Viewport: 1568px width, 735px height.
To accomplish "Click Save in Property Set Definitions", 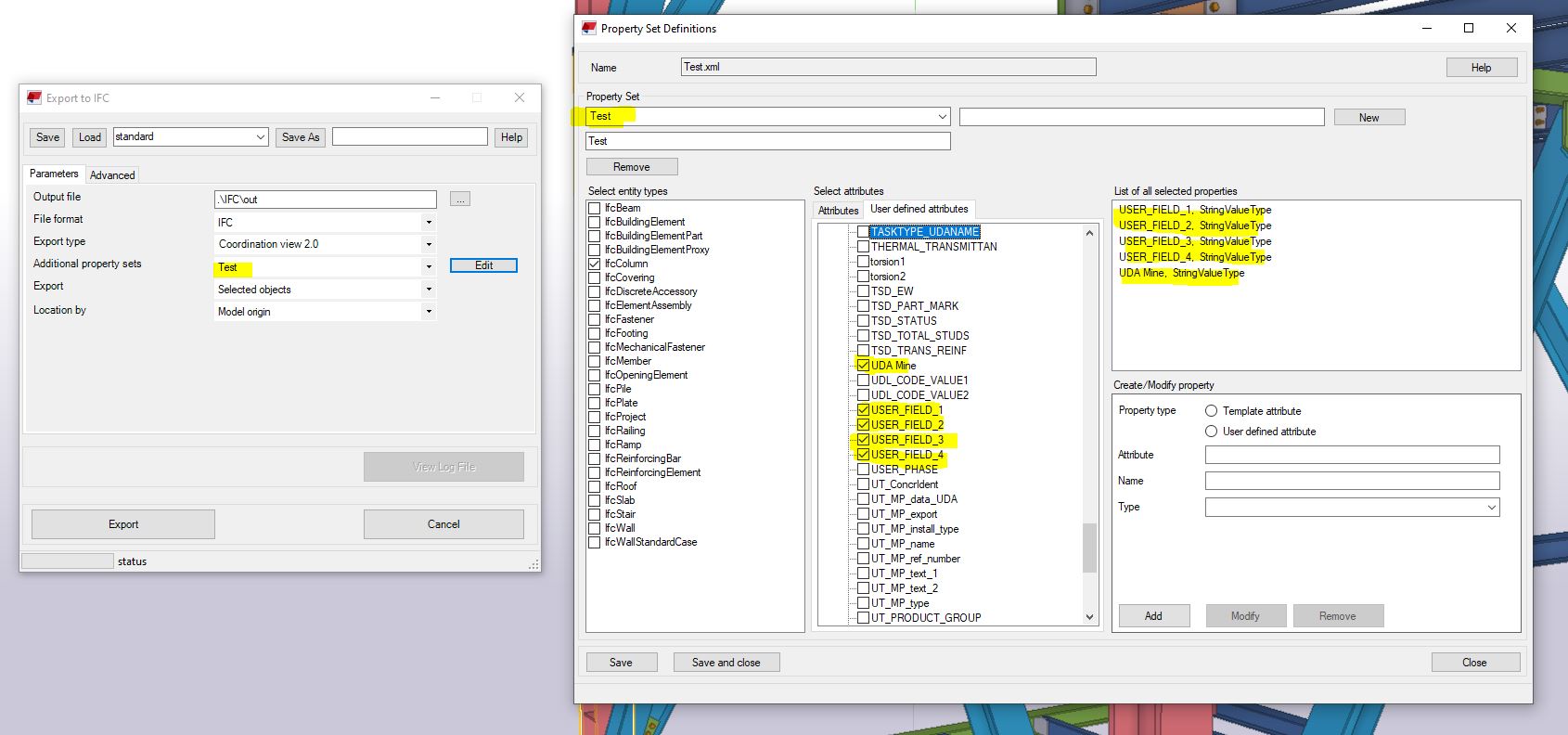I will (x=622, y=663).
